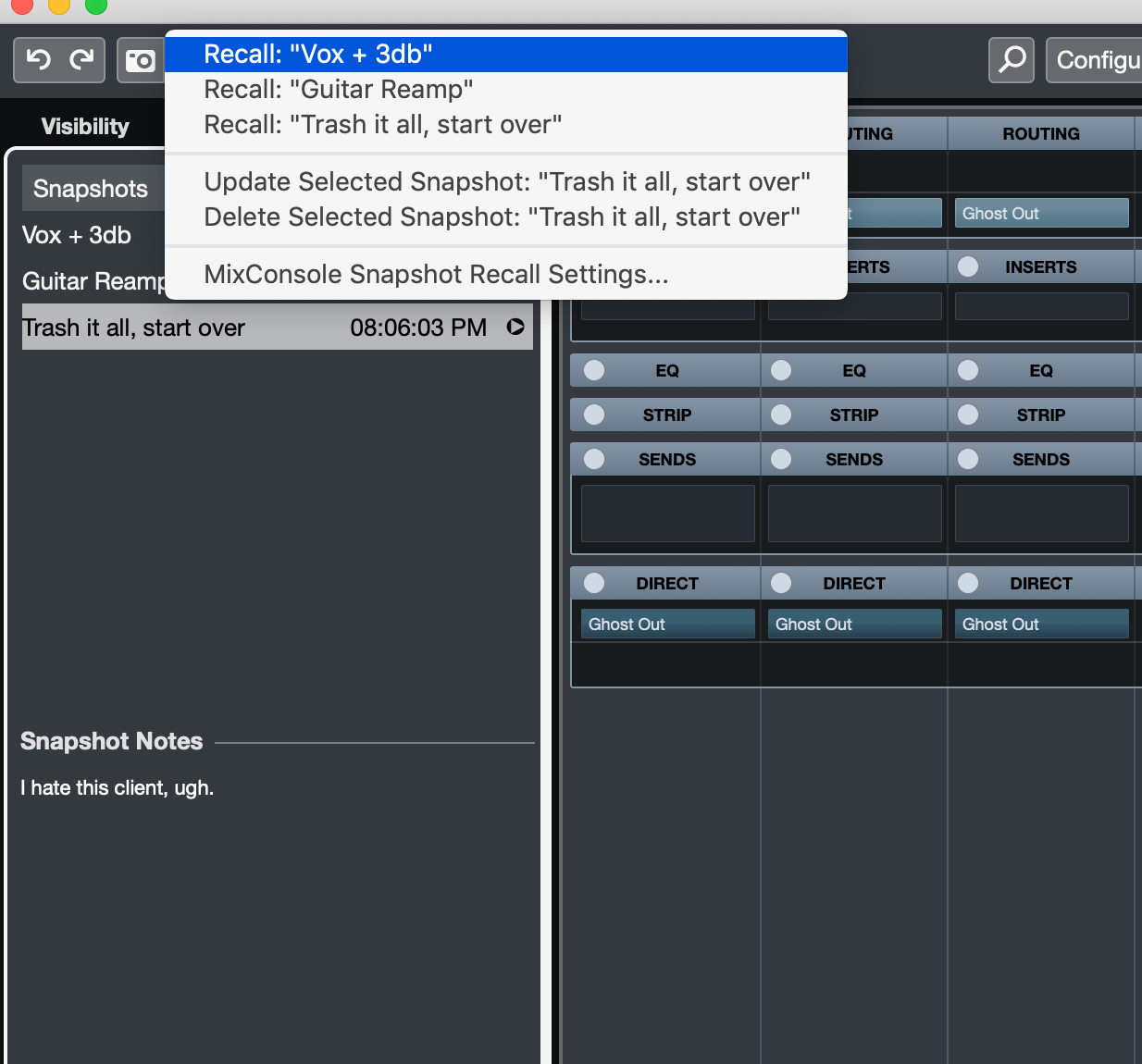Switch to the Visibility tab
The image size is (1142, 1064).
(84, 126)
